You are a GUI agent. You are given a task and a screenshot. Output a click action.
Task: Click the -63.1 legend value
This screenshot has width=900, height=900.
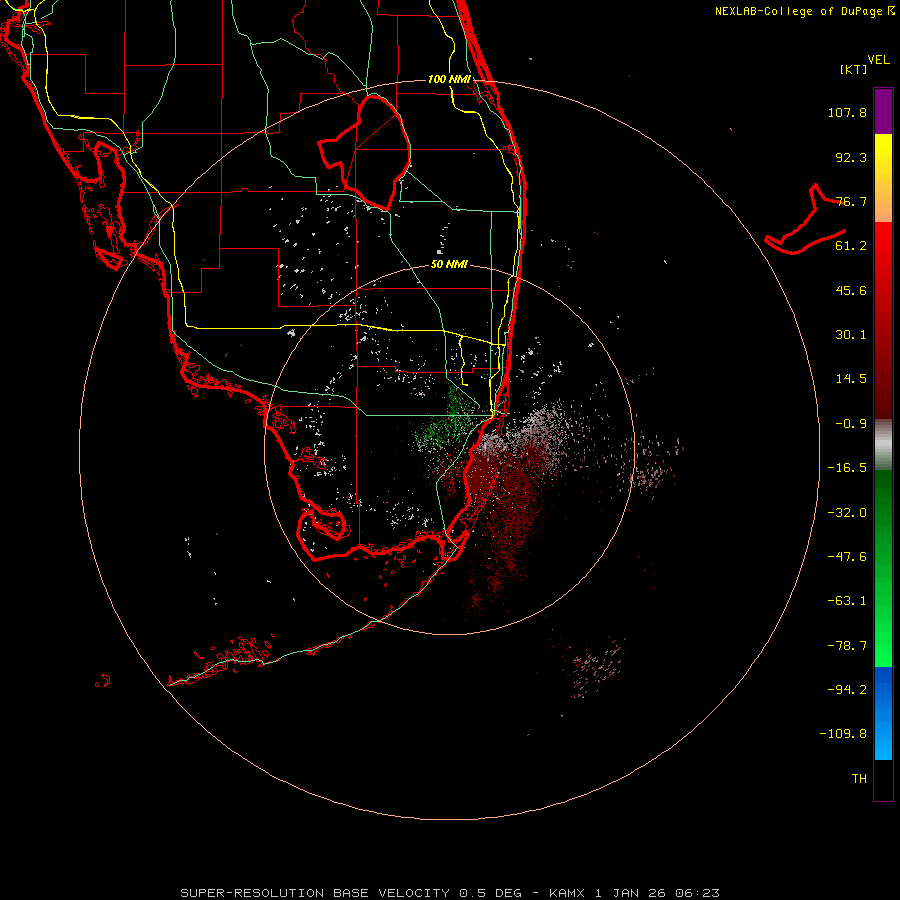coord(847,601)
